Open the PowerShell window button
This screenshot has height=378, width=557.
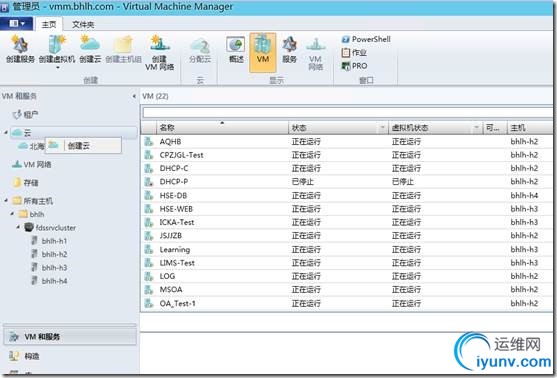point(366,39)
